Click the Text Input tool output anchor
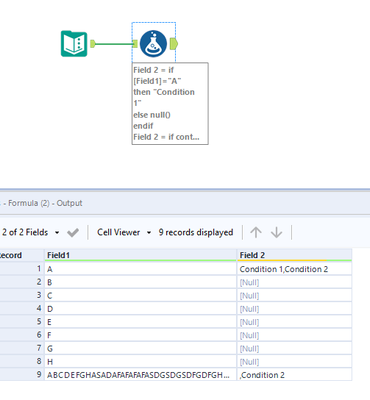Screen dimensions: 370x400 click(x=93, y=44)
